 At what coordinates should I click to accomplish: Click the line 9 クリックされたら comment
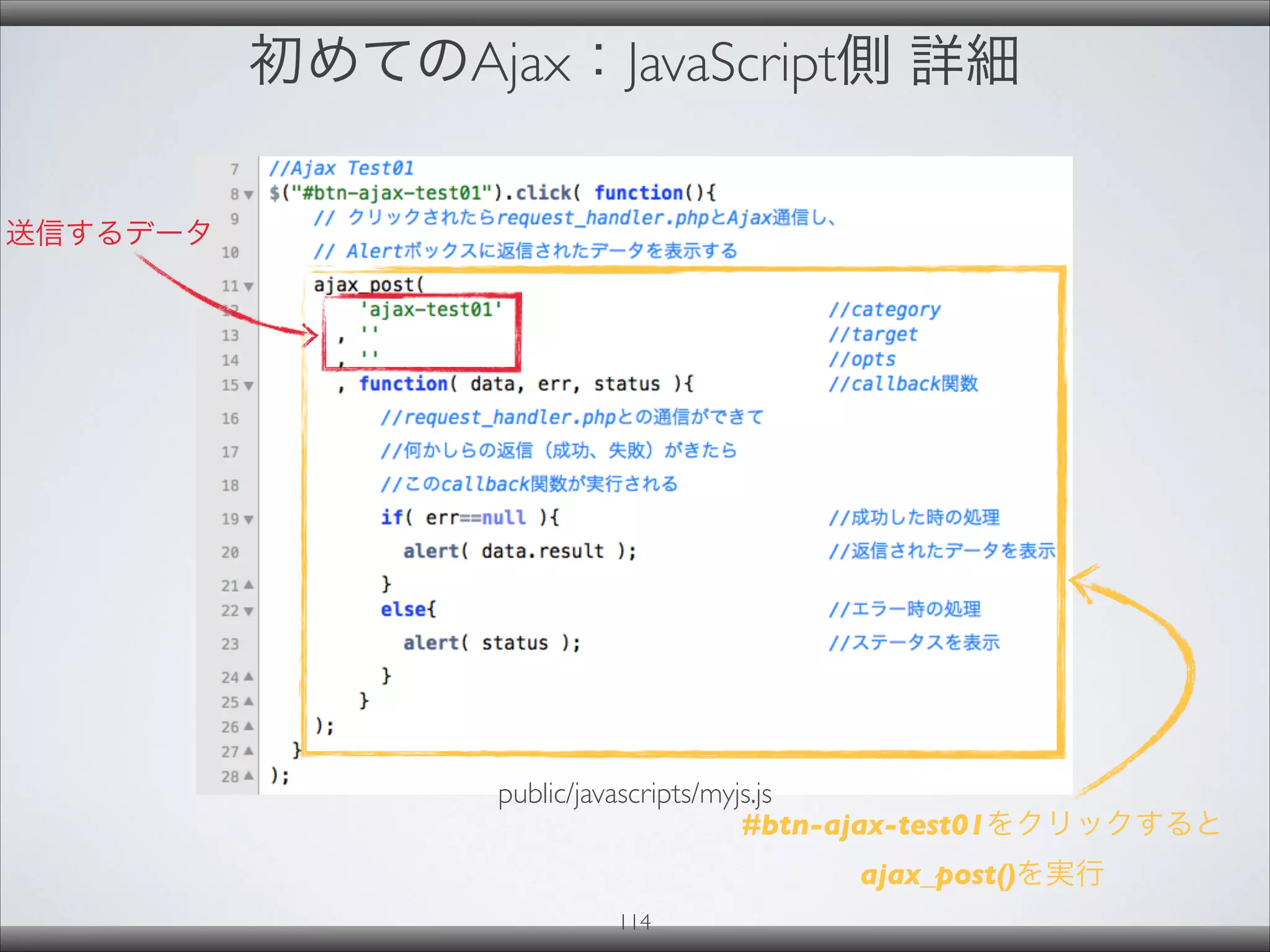[x=575, y=218]
